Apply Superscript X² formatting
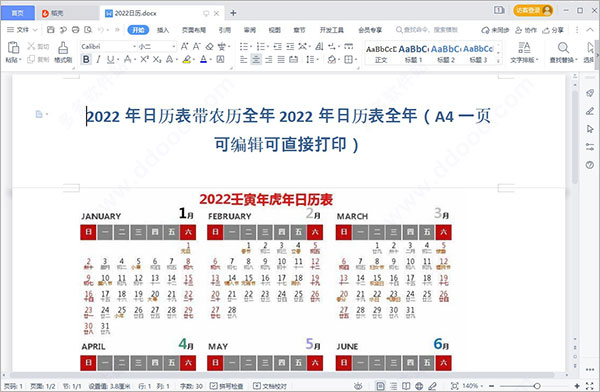The image size is (600, 392). [144, 59]
